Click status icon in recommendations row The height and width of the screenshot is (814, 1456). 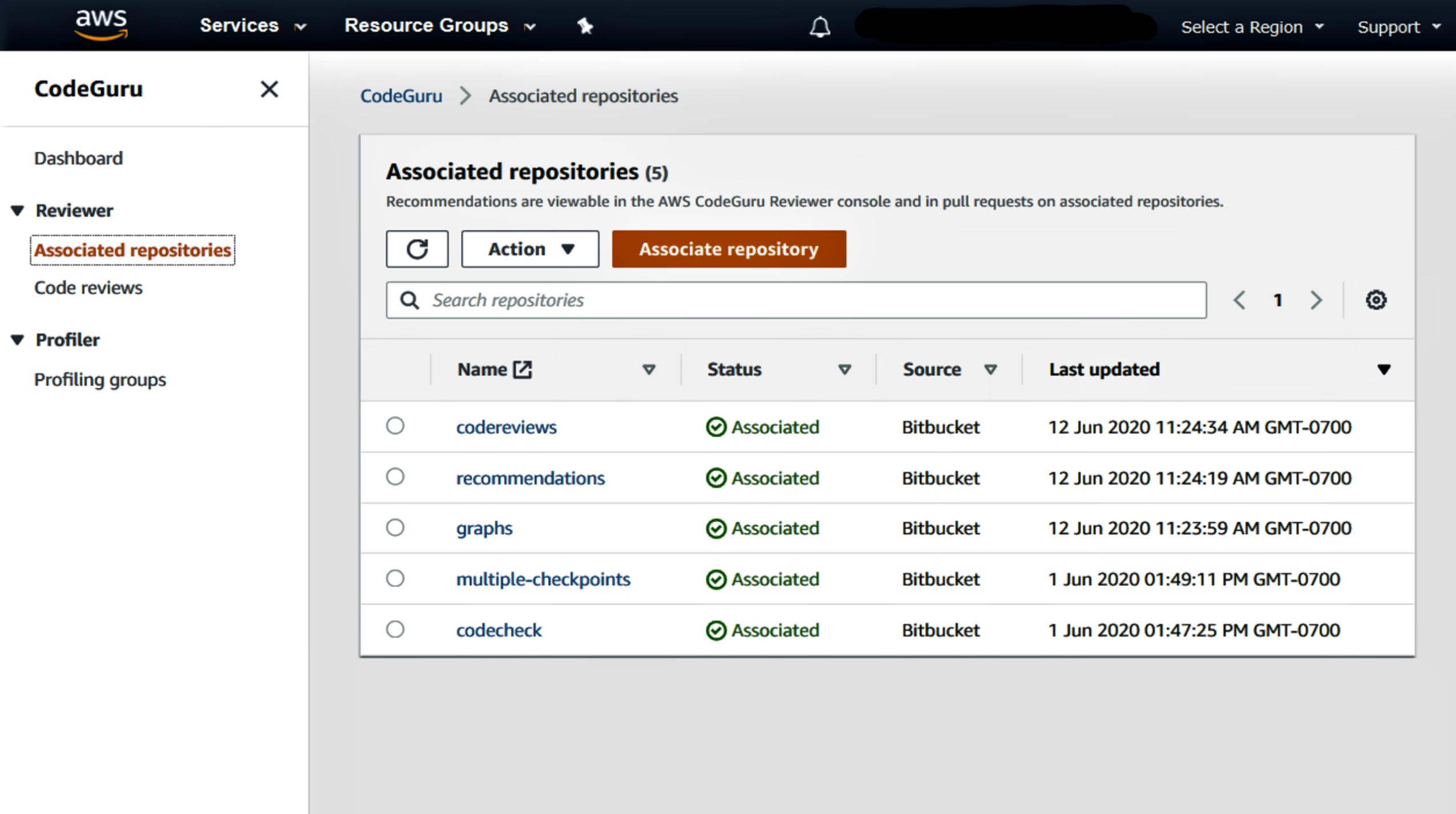pos(715,478)
